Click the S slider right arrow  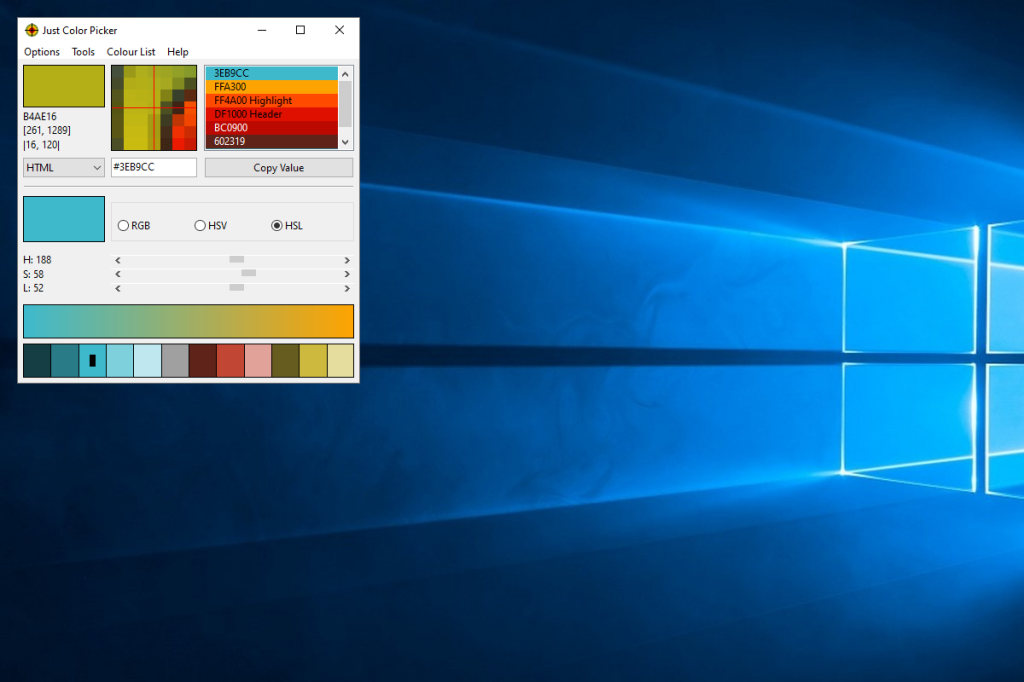tap(347, 274)
